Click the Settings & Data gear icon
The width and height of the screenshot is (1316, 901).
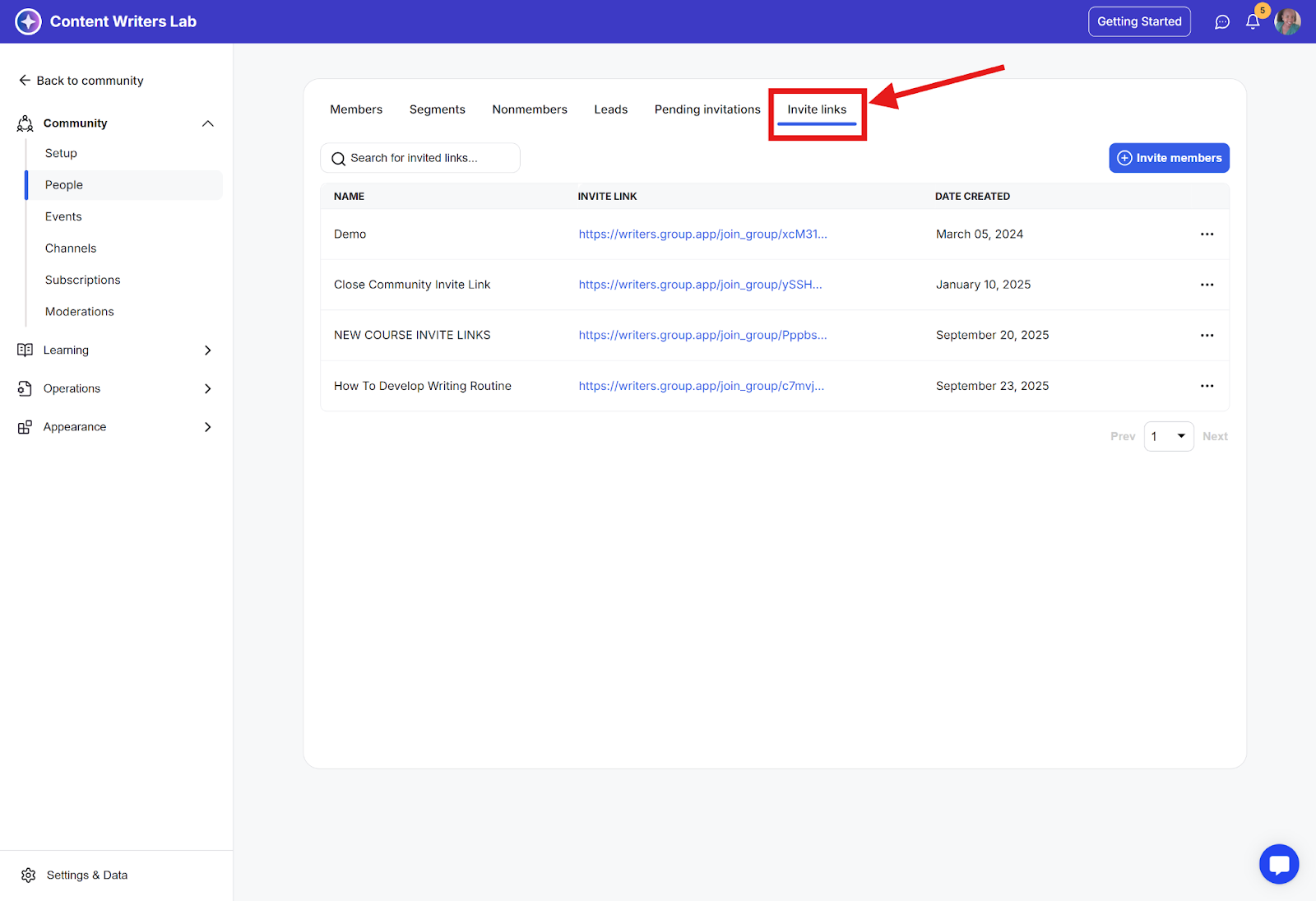(x=29, y=875)
